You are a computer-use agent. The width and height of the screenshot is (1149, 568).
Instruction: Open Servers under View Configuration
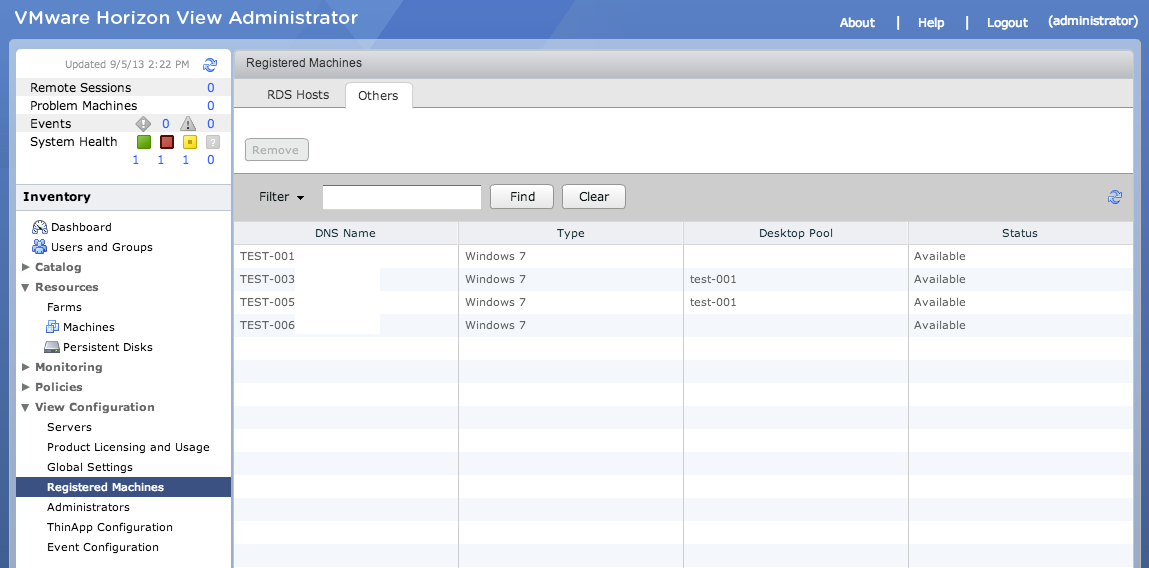70,427
